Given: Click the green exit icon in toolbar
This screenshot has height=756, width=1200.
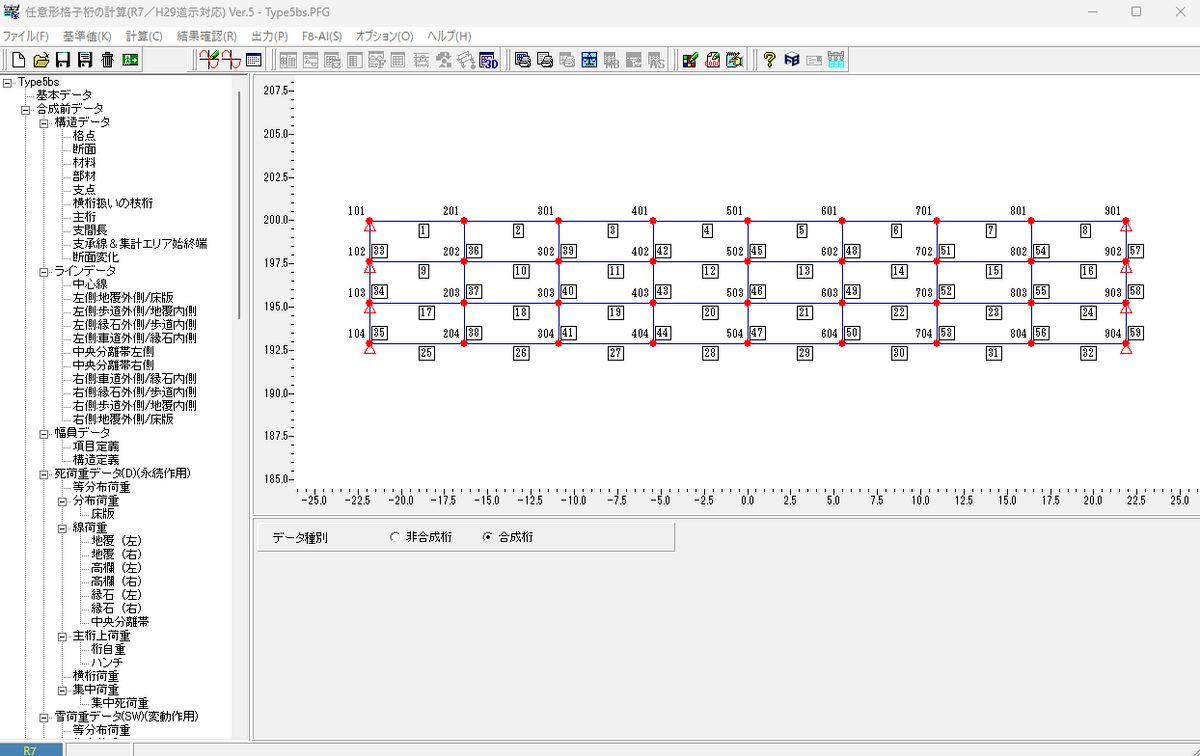Looking at the screenshot, I should tap(130, 60).
